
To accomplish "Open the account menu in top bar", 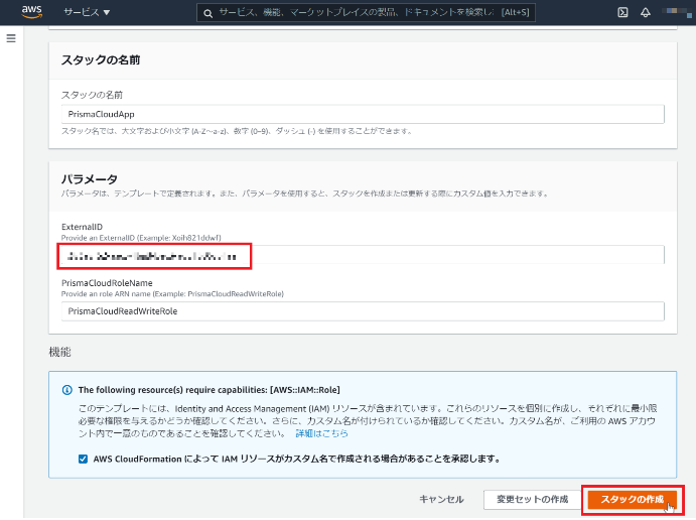I will (x=676, y=11).
